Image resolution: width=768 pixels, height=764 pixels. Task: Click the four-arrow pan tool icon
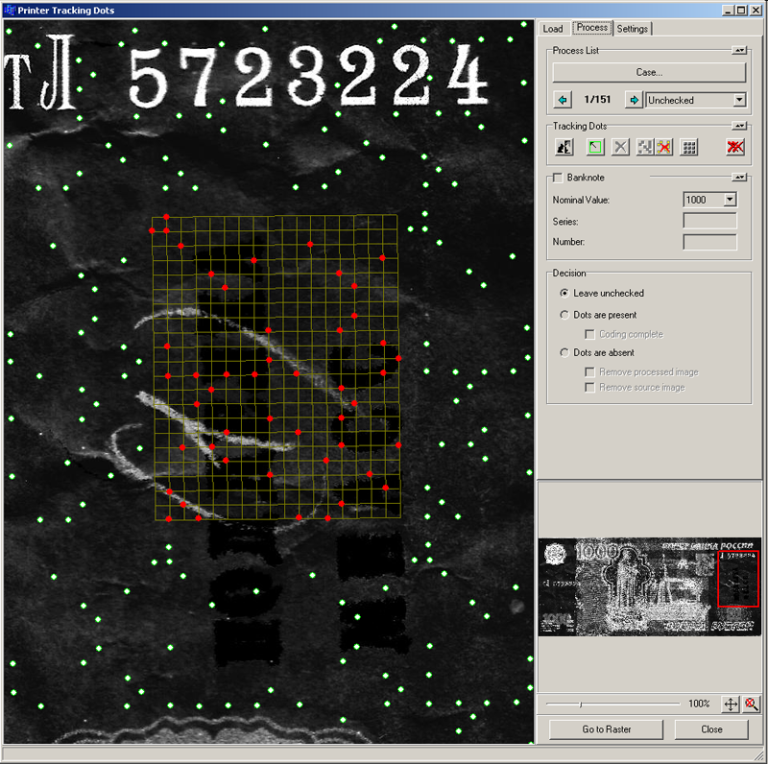(730, 704)
